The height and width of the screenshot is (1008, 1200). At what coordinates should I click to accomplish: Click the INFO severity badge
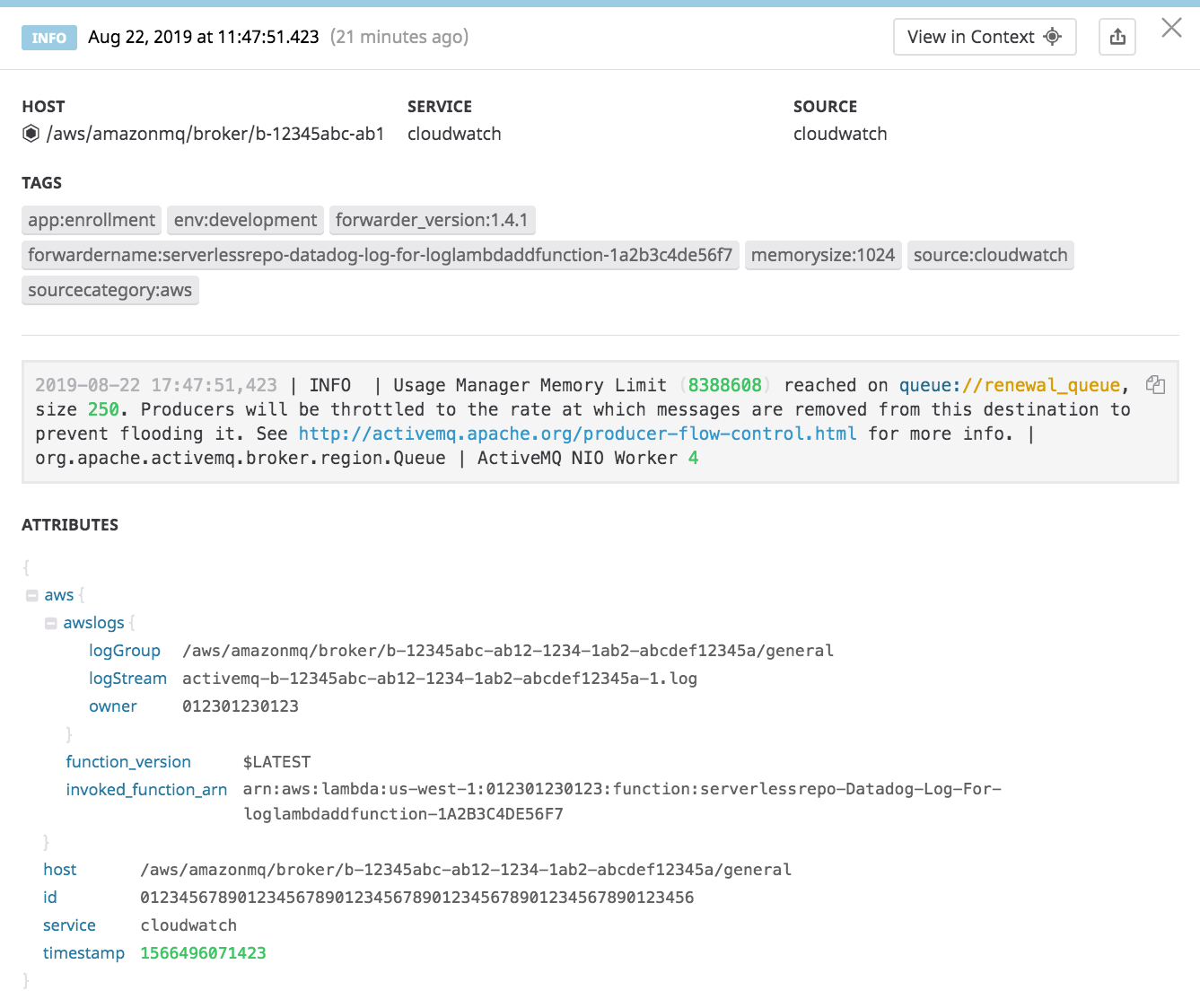click(x=48, y=37)
